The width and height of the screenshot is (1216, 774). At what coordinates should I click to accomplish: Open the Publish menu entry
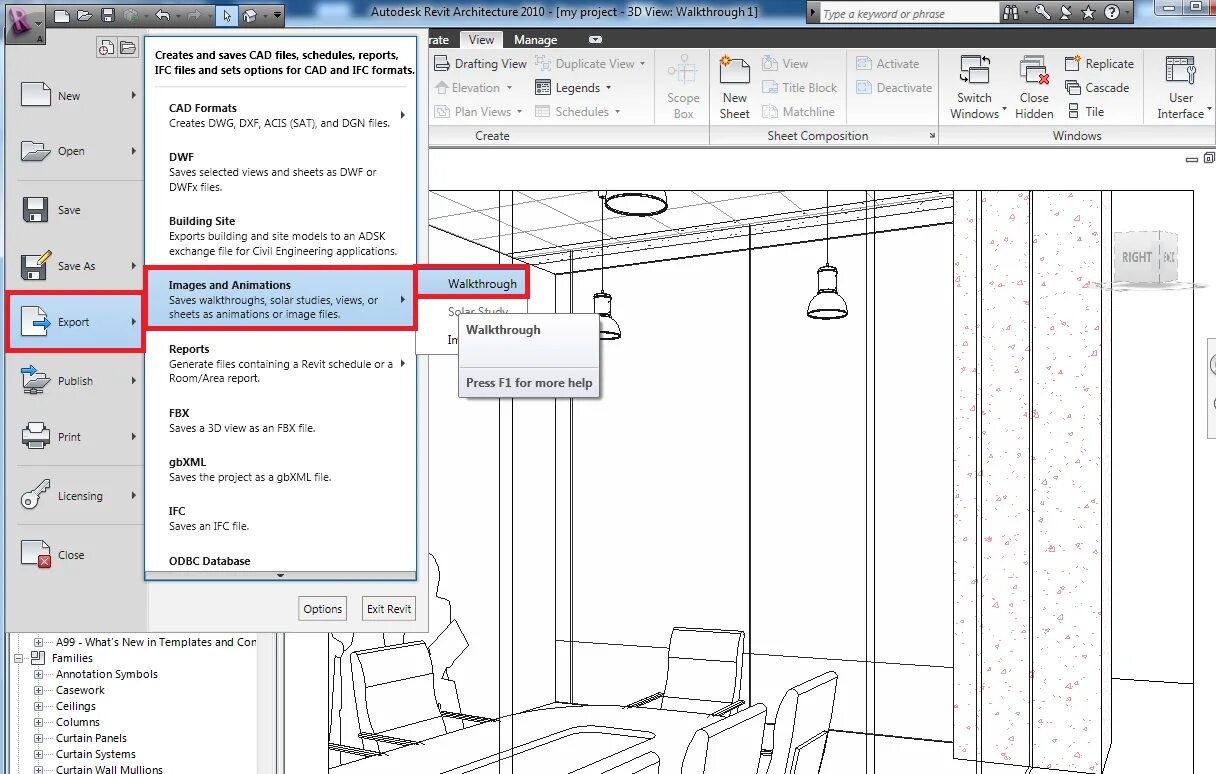[x=75, y=381]
